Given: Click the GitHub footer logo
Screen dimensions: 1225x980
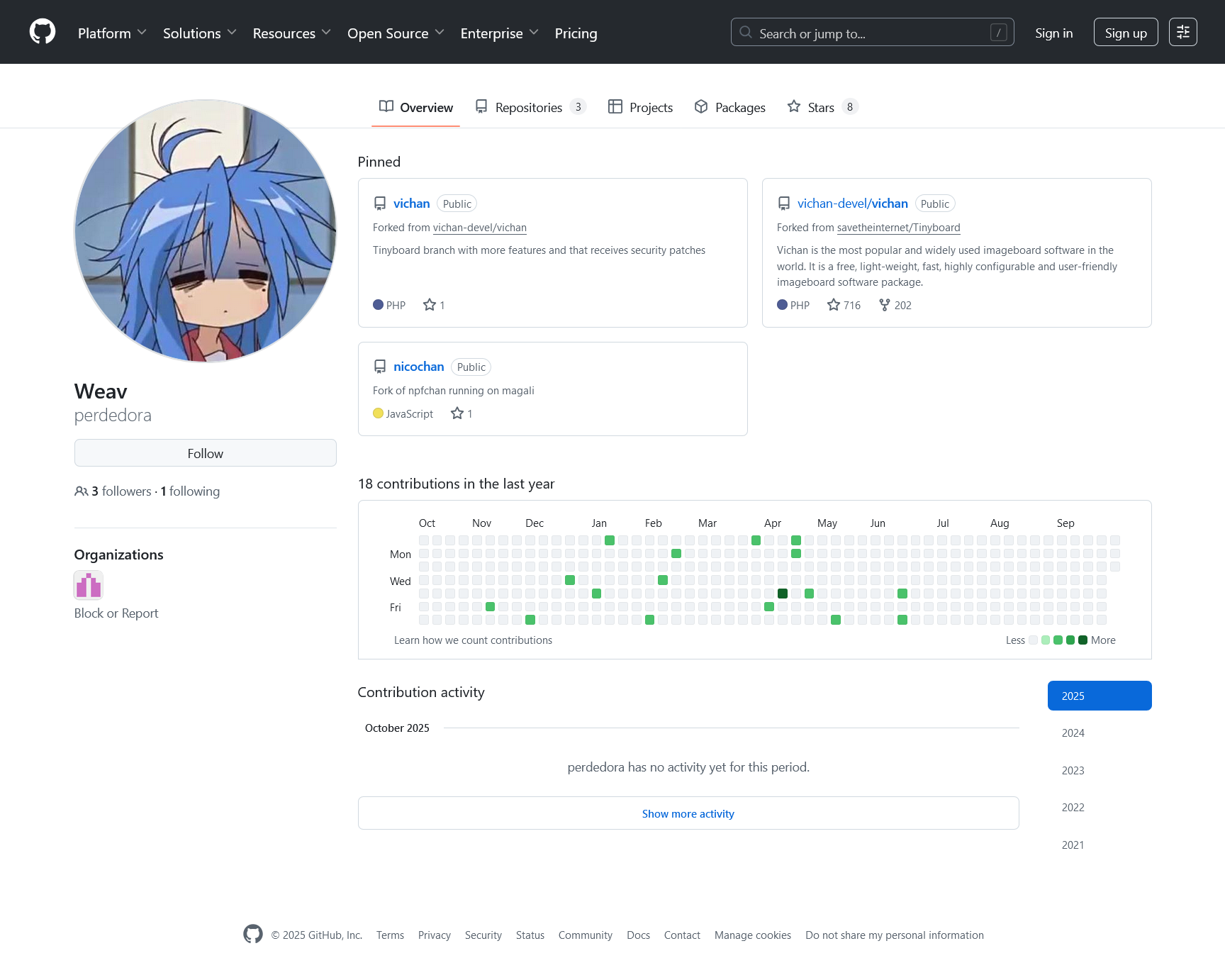Looking at the screenshot, I should coord(253,935).
